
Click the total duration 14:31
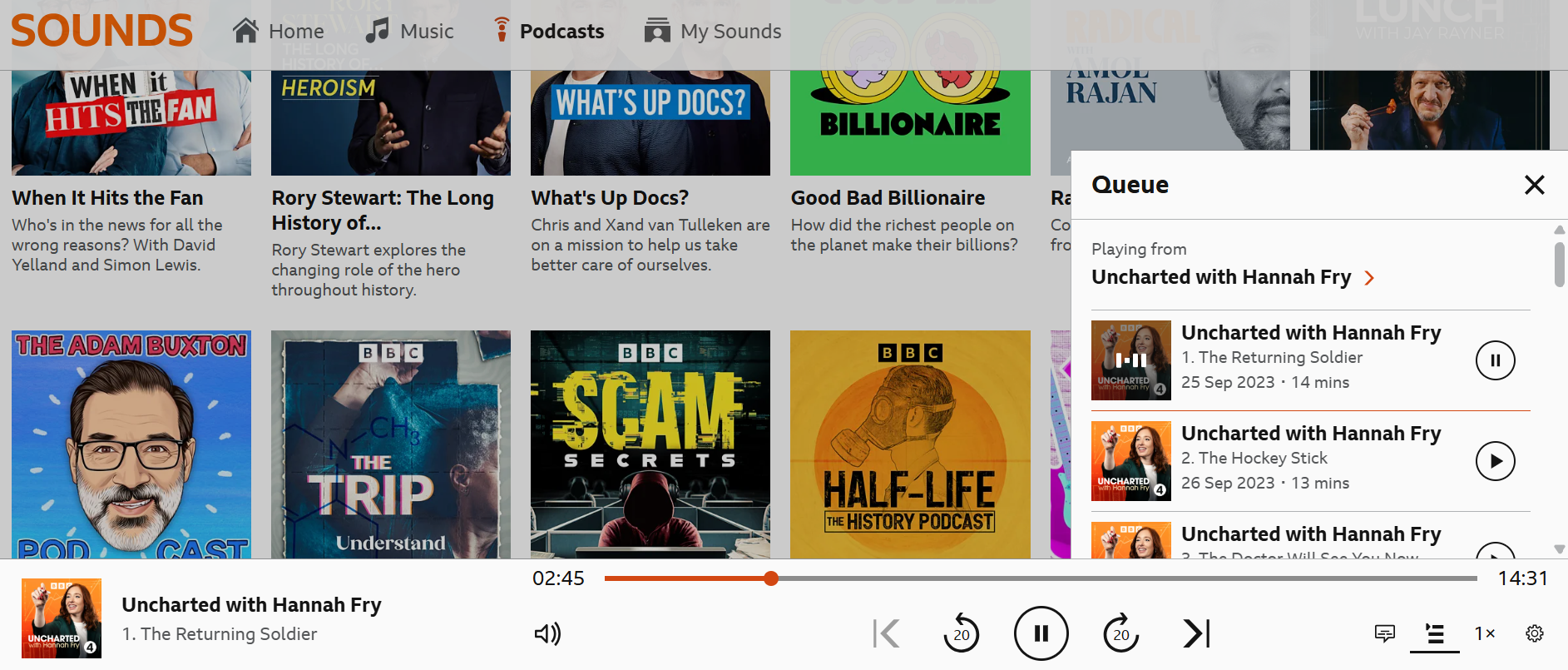(x=1522, y=578)
